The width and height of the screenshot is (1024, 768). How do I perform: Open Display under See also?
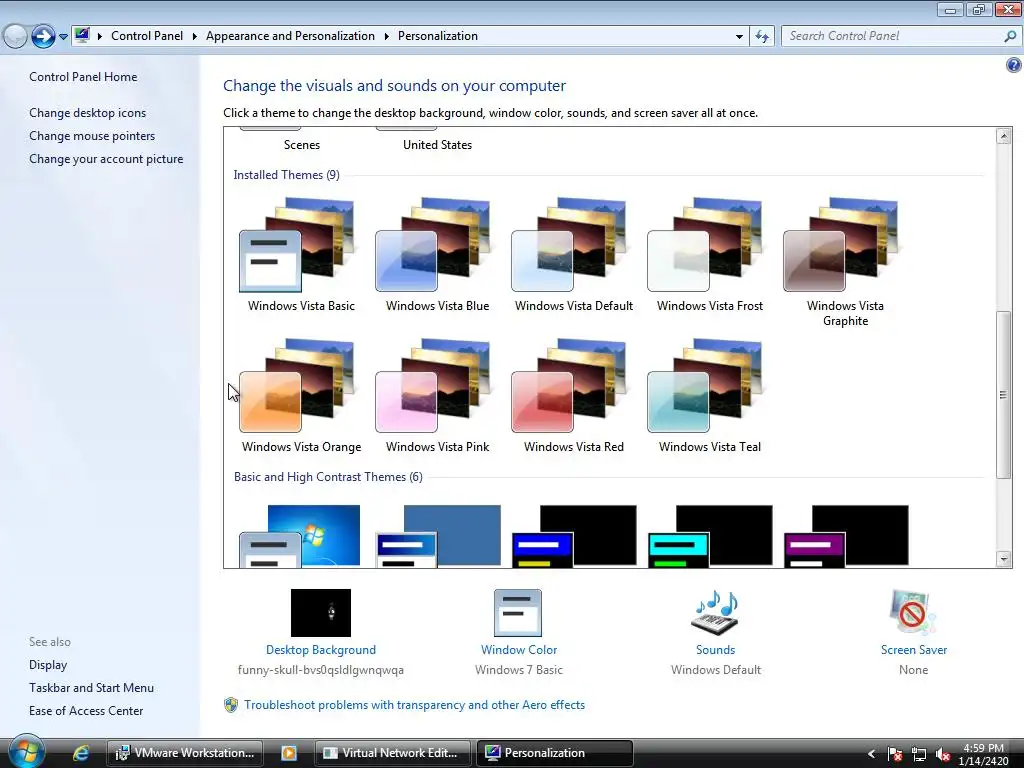(48, 665)
